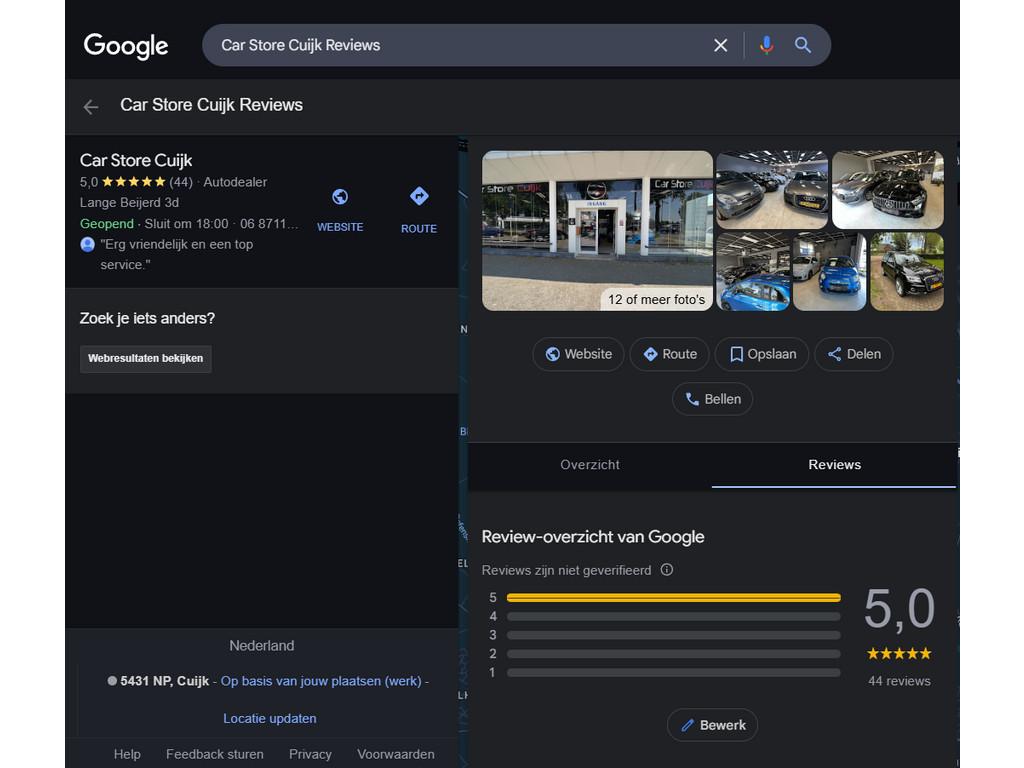The image size is (1024, 768).
Task: Save the place with Opslaan
Action: click(762, 354)
